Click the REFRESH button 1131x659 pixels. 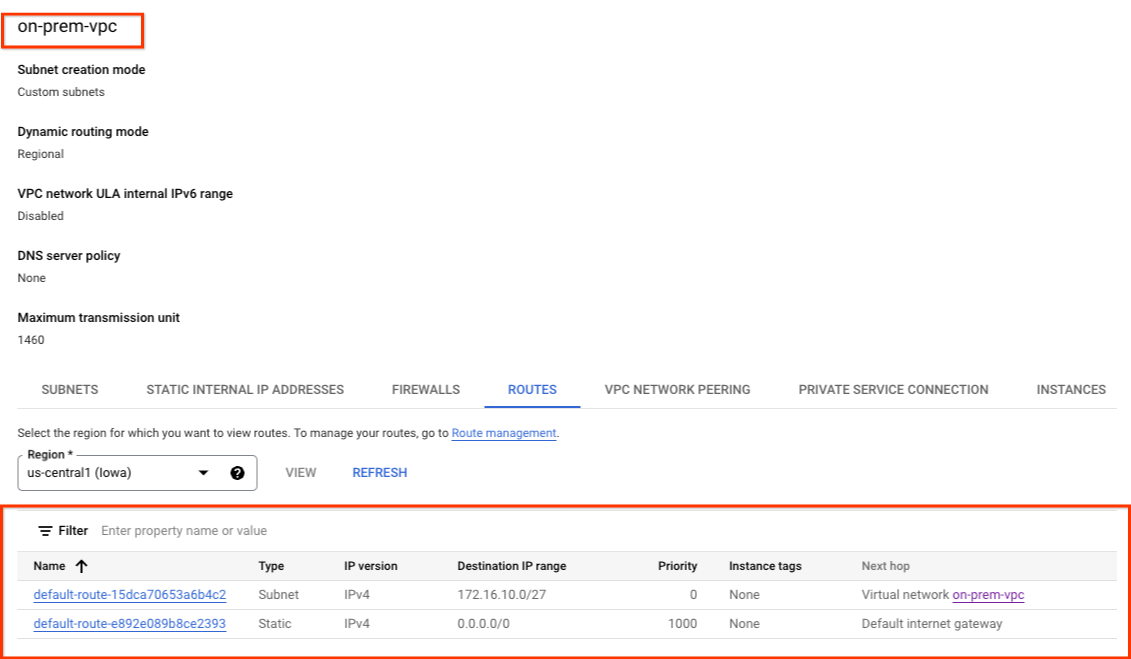[379, 473]
